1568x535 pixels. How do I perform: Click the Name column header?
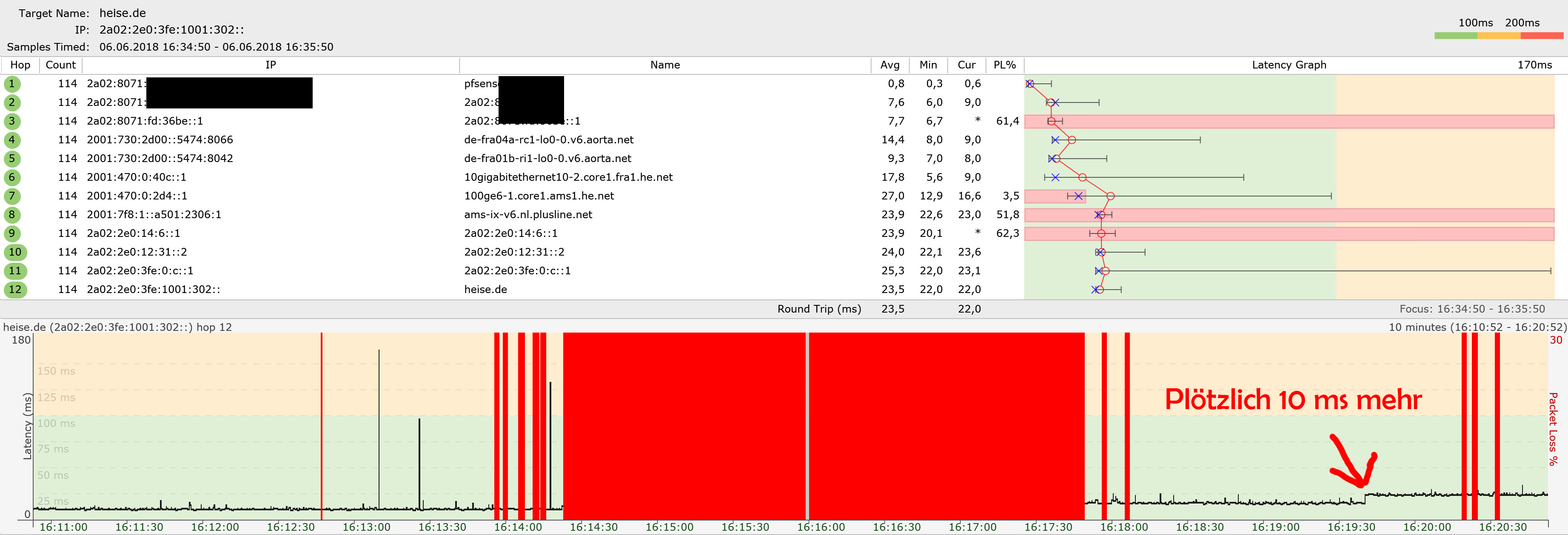665,65
